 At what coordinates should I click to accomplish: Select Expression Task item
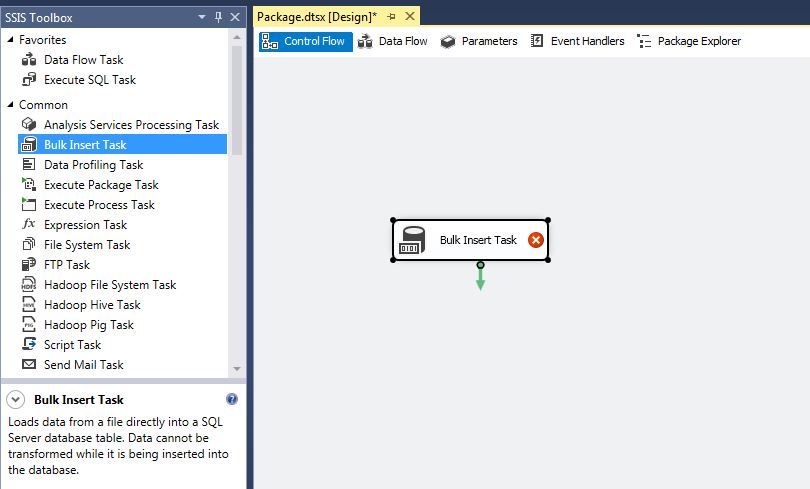tap(86, 225)
